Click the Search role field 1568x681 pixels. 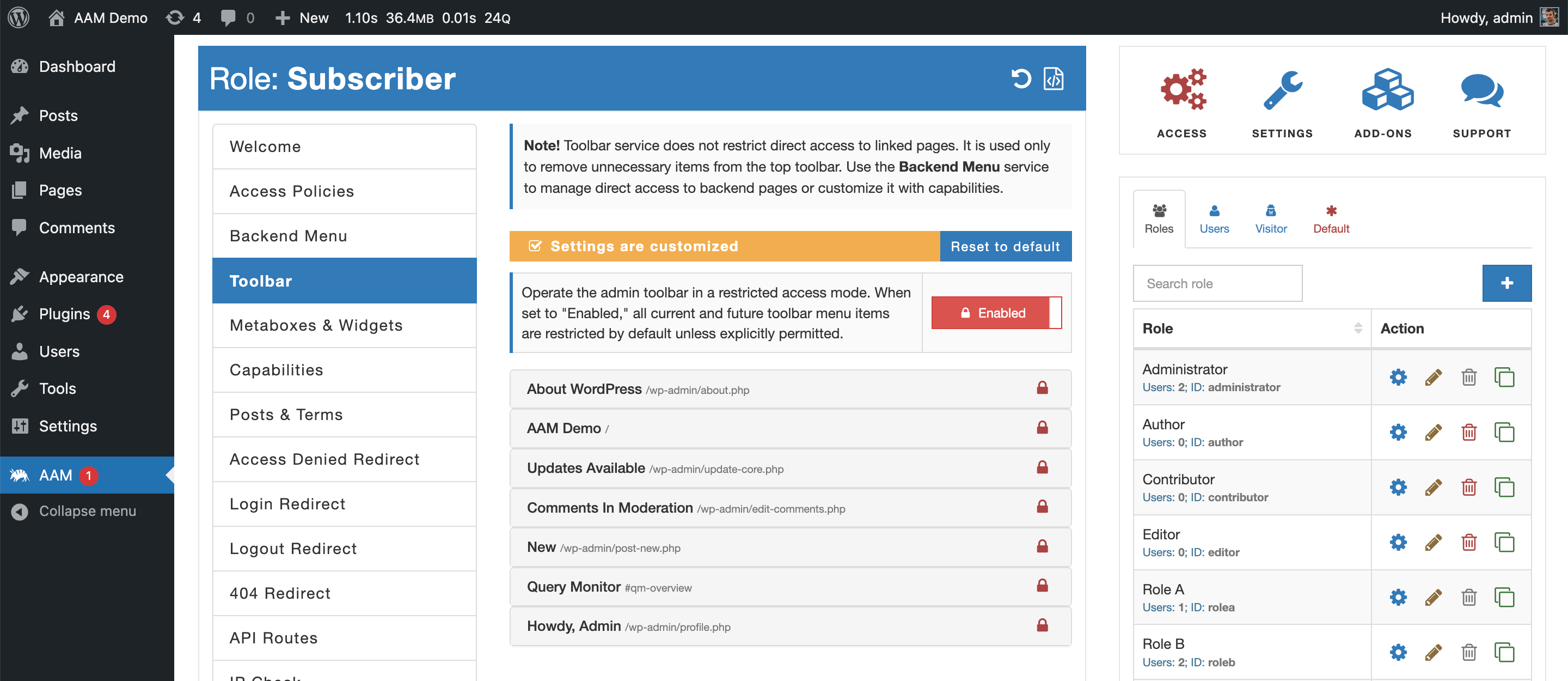1217,283
